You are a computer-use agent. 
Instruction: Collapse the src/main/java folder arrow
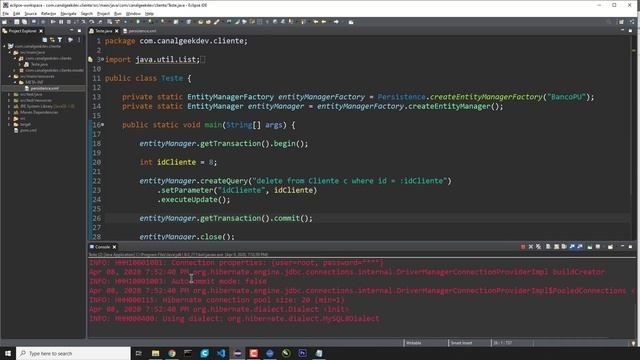click(10, 53)
